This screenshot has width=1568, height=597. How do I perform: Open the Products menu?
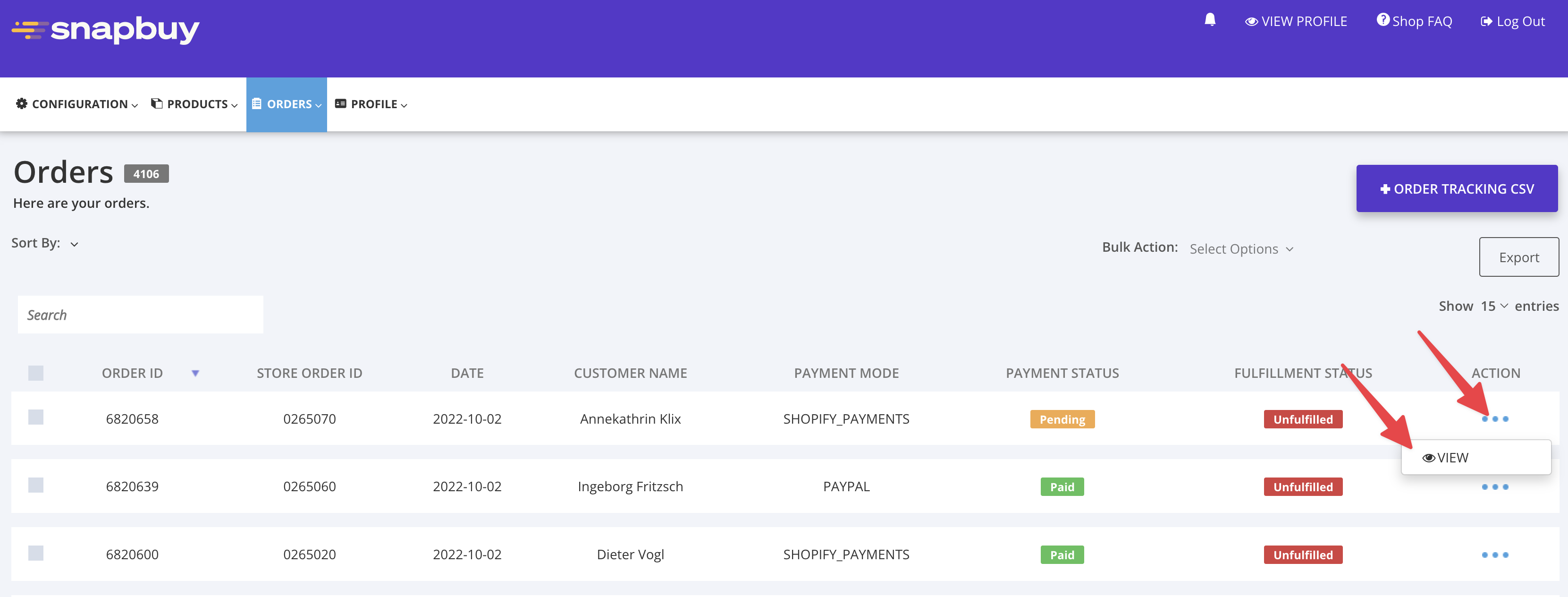tap(194, 104)
